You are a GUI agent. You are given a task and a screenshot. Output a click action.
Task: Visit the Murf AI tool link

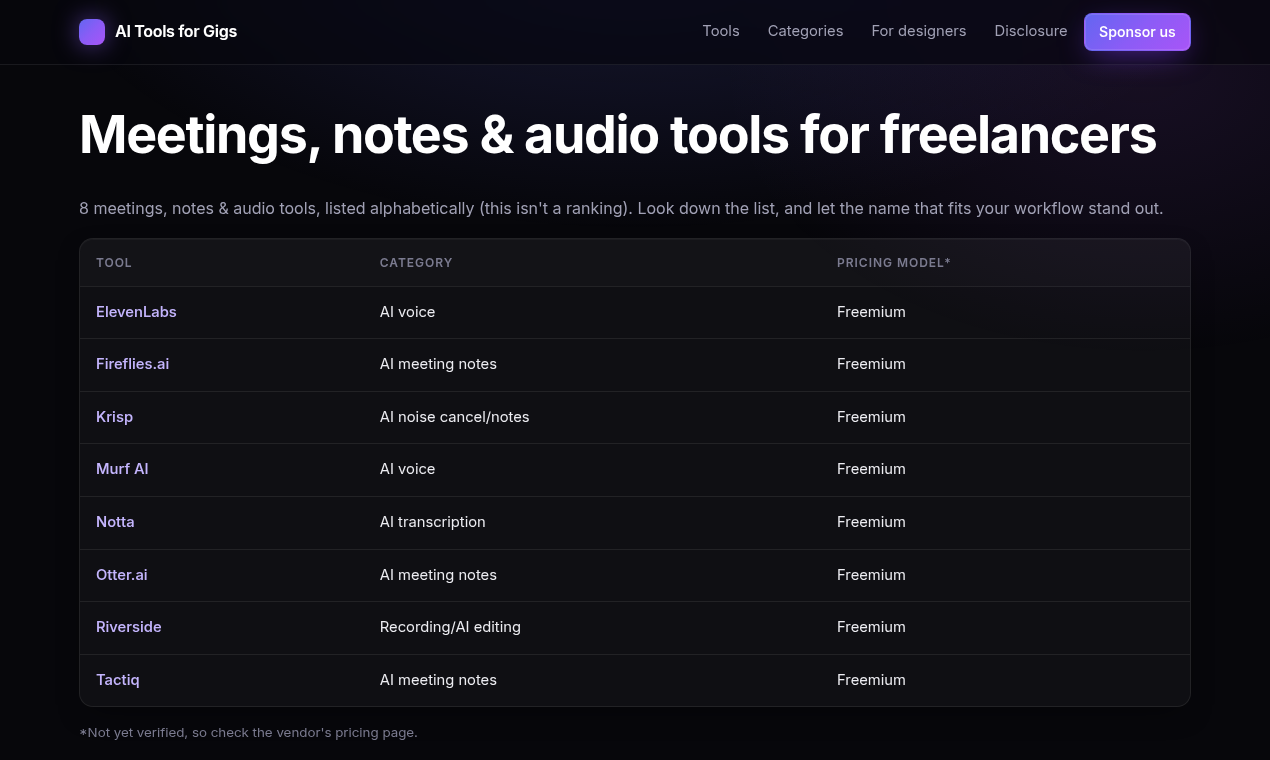click(x=122, y=469)
